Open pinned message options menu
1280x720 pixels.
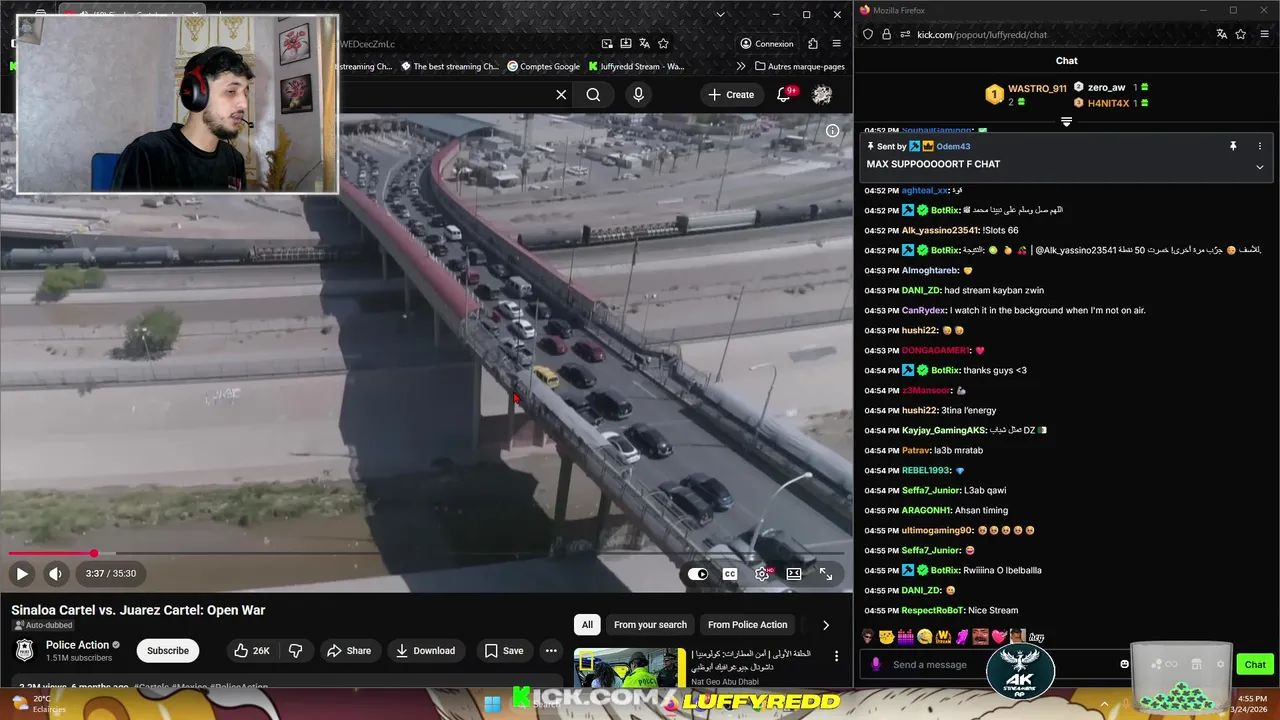pyautogui.click(x=1259, y=146)
